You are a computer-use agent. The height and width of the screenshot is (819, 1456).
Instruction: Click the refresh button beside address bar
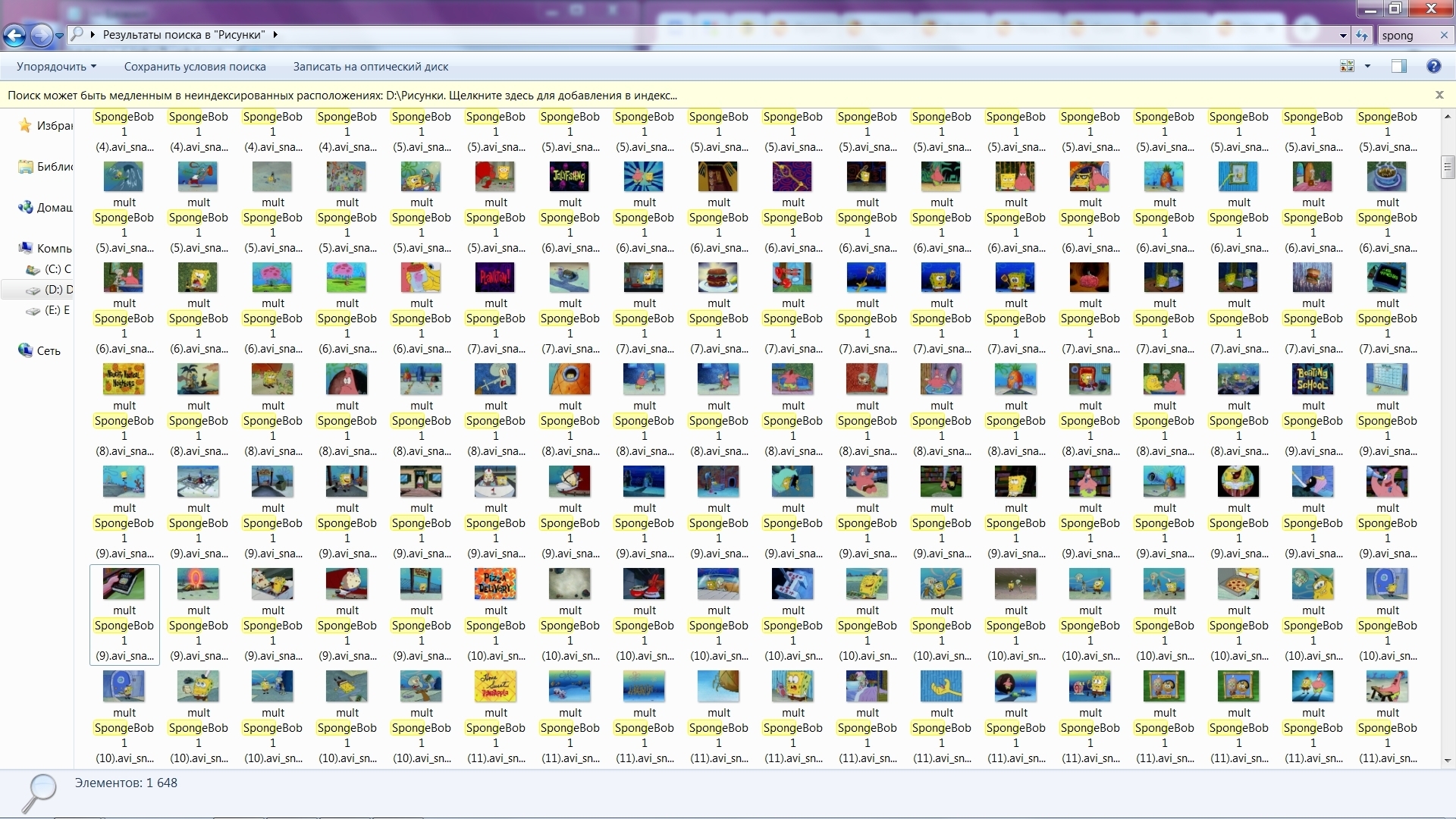pos(1362,35)
